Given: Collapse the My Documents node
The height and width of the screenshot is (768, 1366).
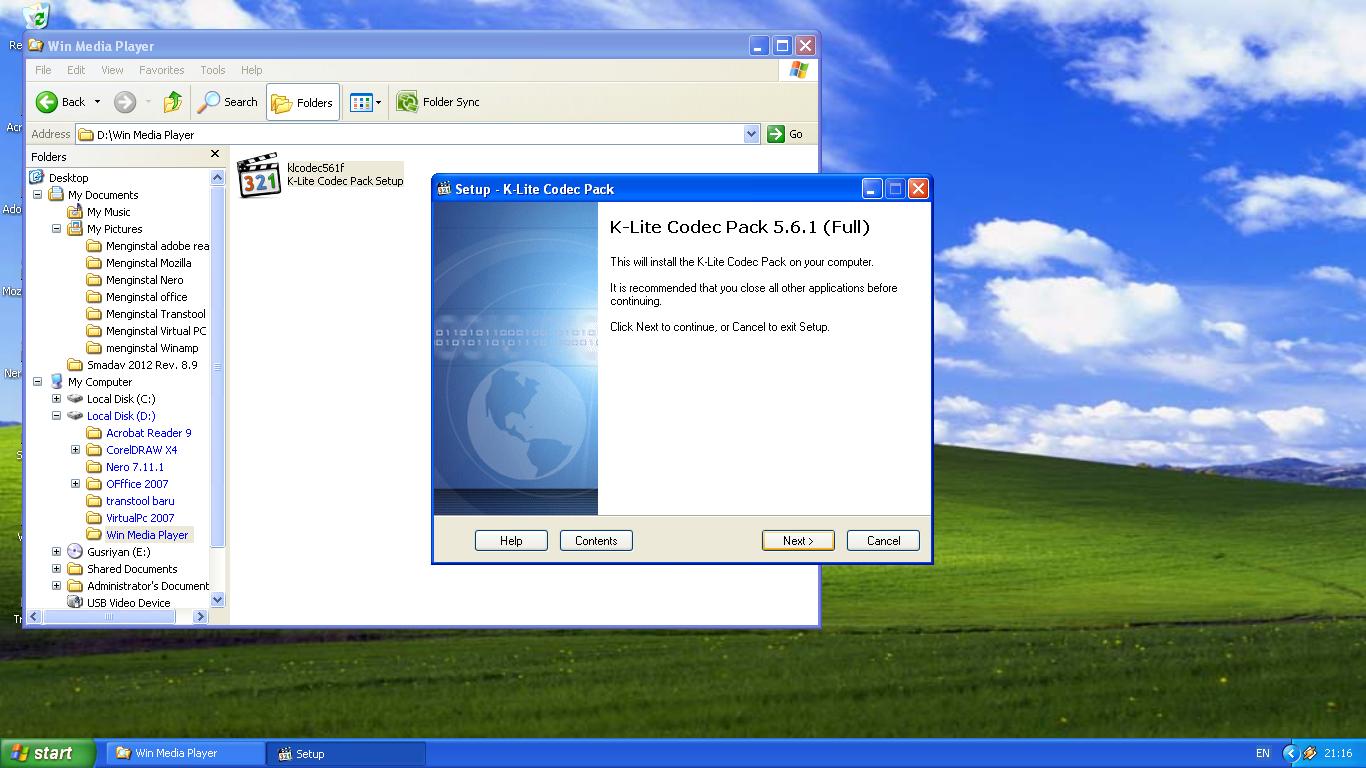Looking at the screenshot, I should click(x=38, y=195).
